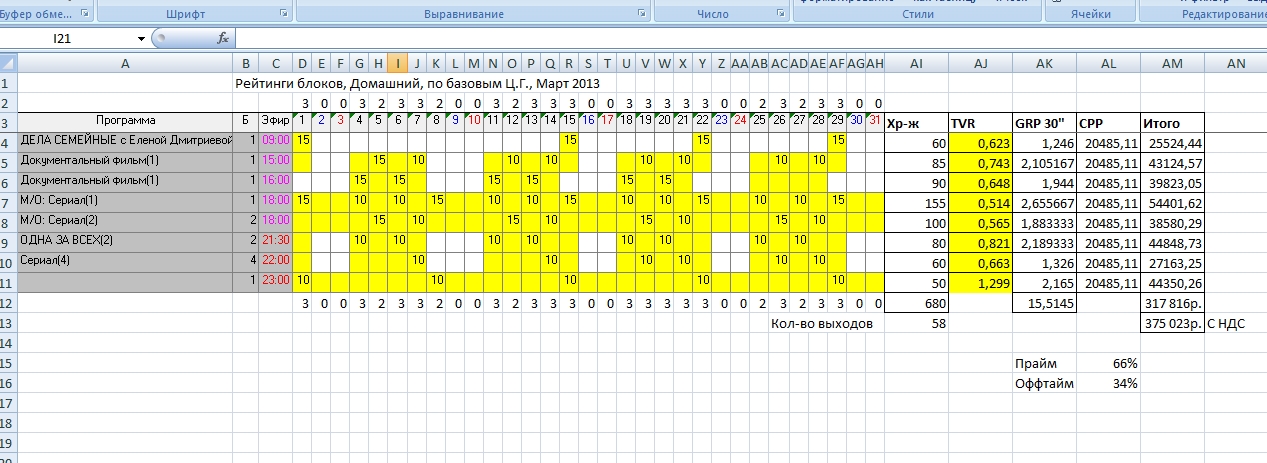Screen dimensions: 1267x463
Task: Click the fx insert function icon
Action: [223, 38]
